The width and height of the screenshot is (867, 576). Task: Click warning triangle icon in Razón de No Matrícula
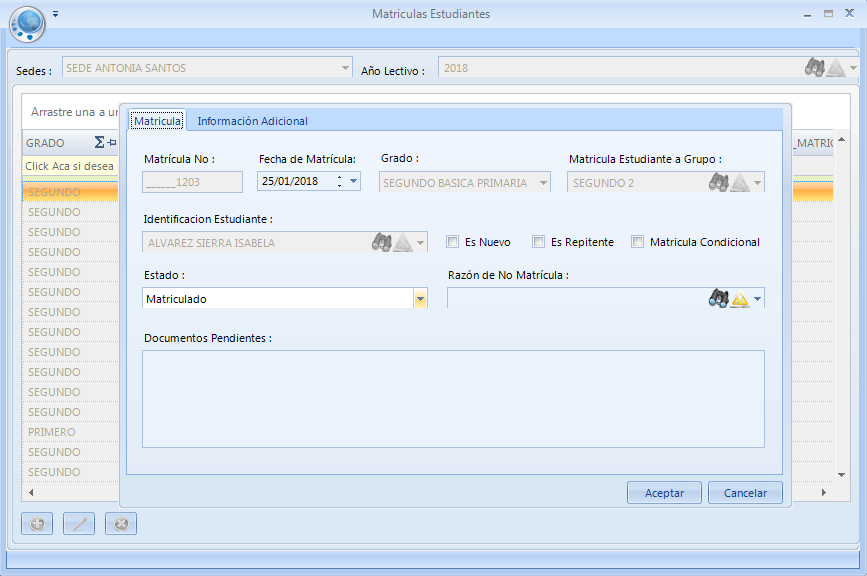739,299
